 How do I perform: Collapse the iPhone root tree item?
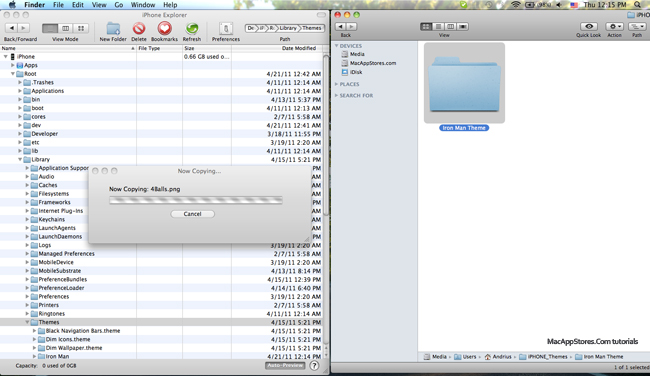click(x=6, y=56)
